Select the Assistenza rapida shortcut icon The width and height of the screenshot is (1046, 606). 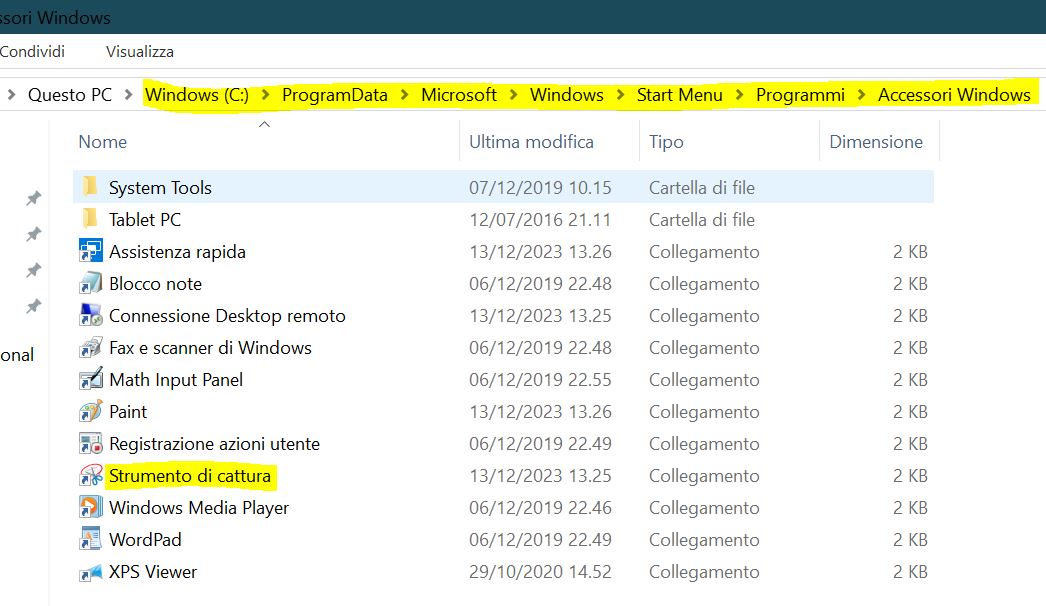click(x=91, y=251)
